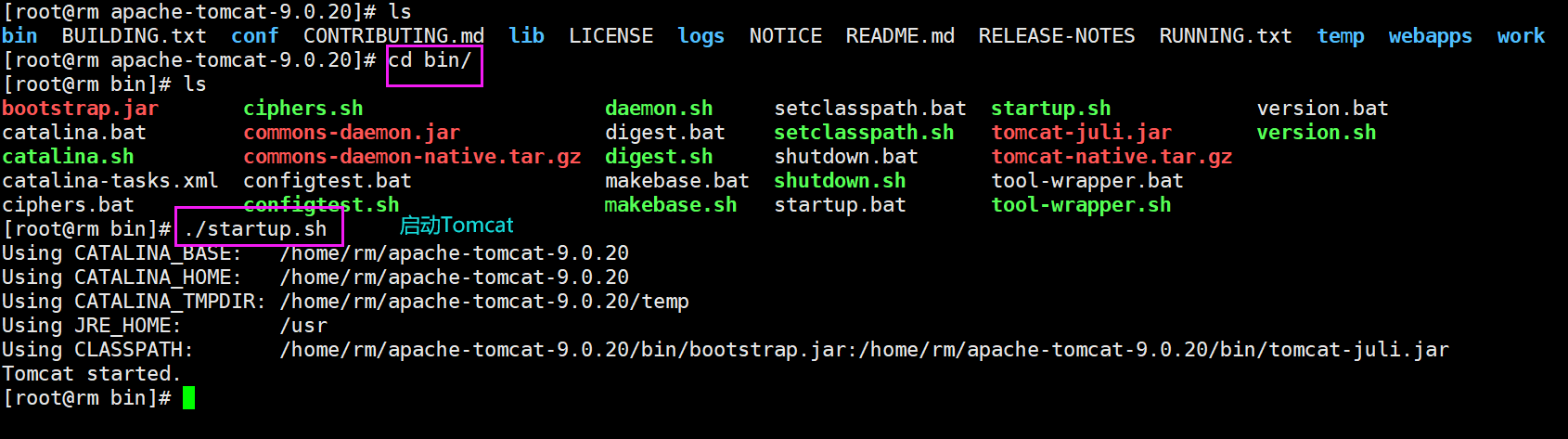Click the green tool-wrapper.sh file name
The width and height of the screenshot is (1568, 439).
[x=1081, y=205]
